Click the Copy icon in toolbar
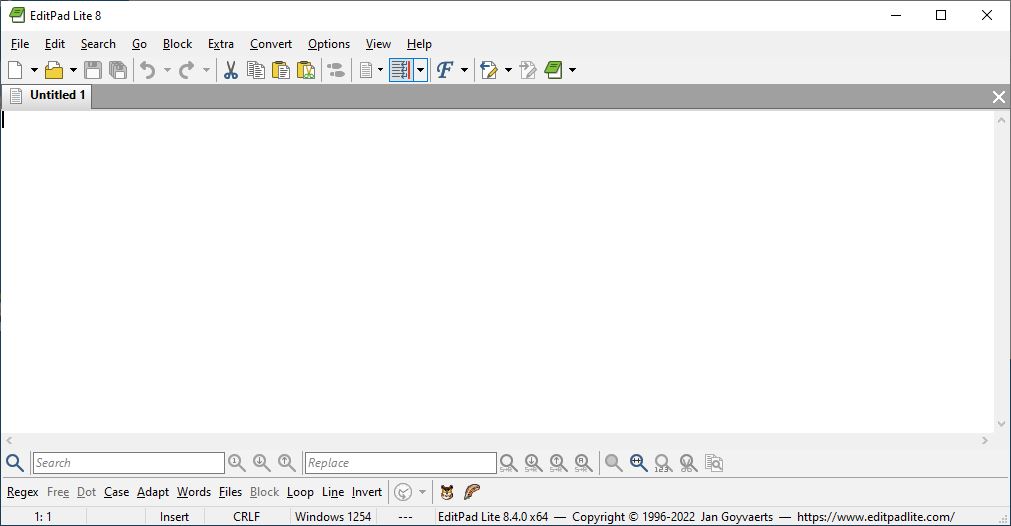 (x=256, y=70)
